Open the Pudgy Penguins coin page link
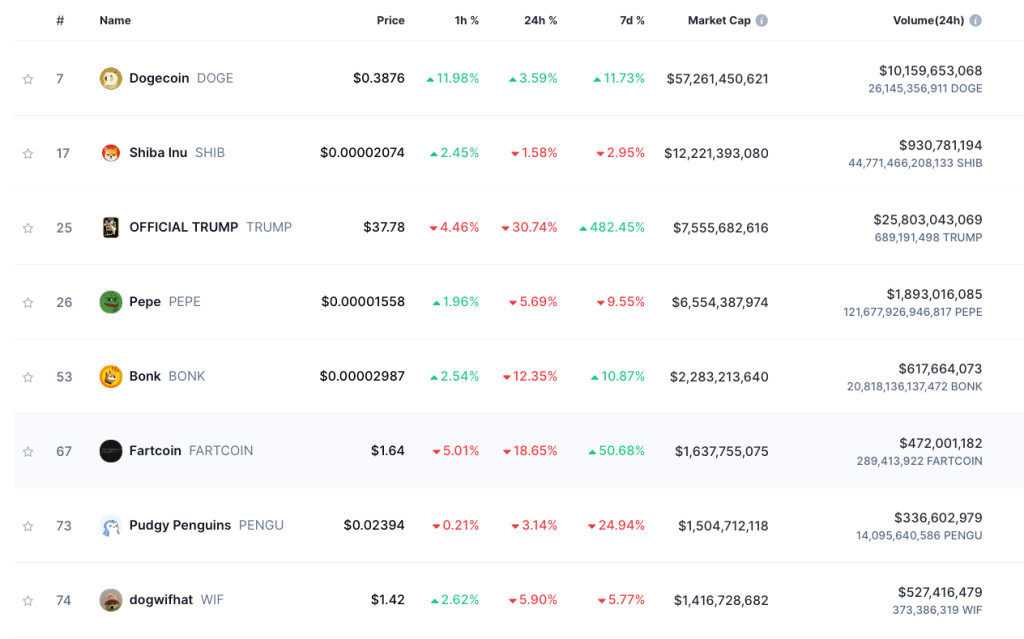 (x=180, y=525)
